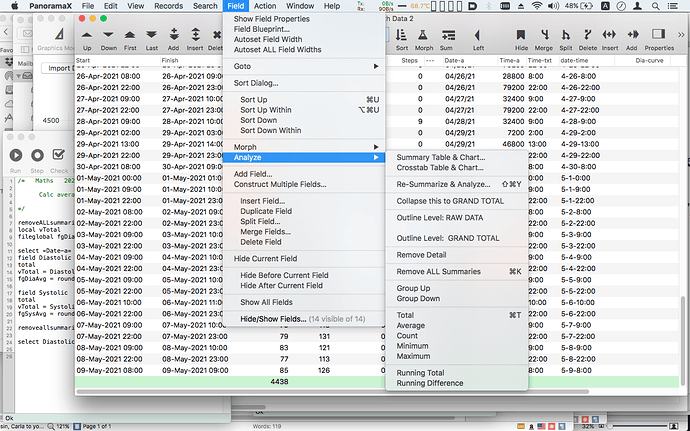Viewport: 690px width, 431px height.
Task: Select cell 09-May-2021 08:00 in Start column
Action: [108, 371]
